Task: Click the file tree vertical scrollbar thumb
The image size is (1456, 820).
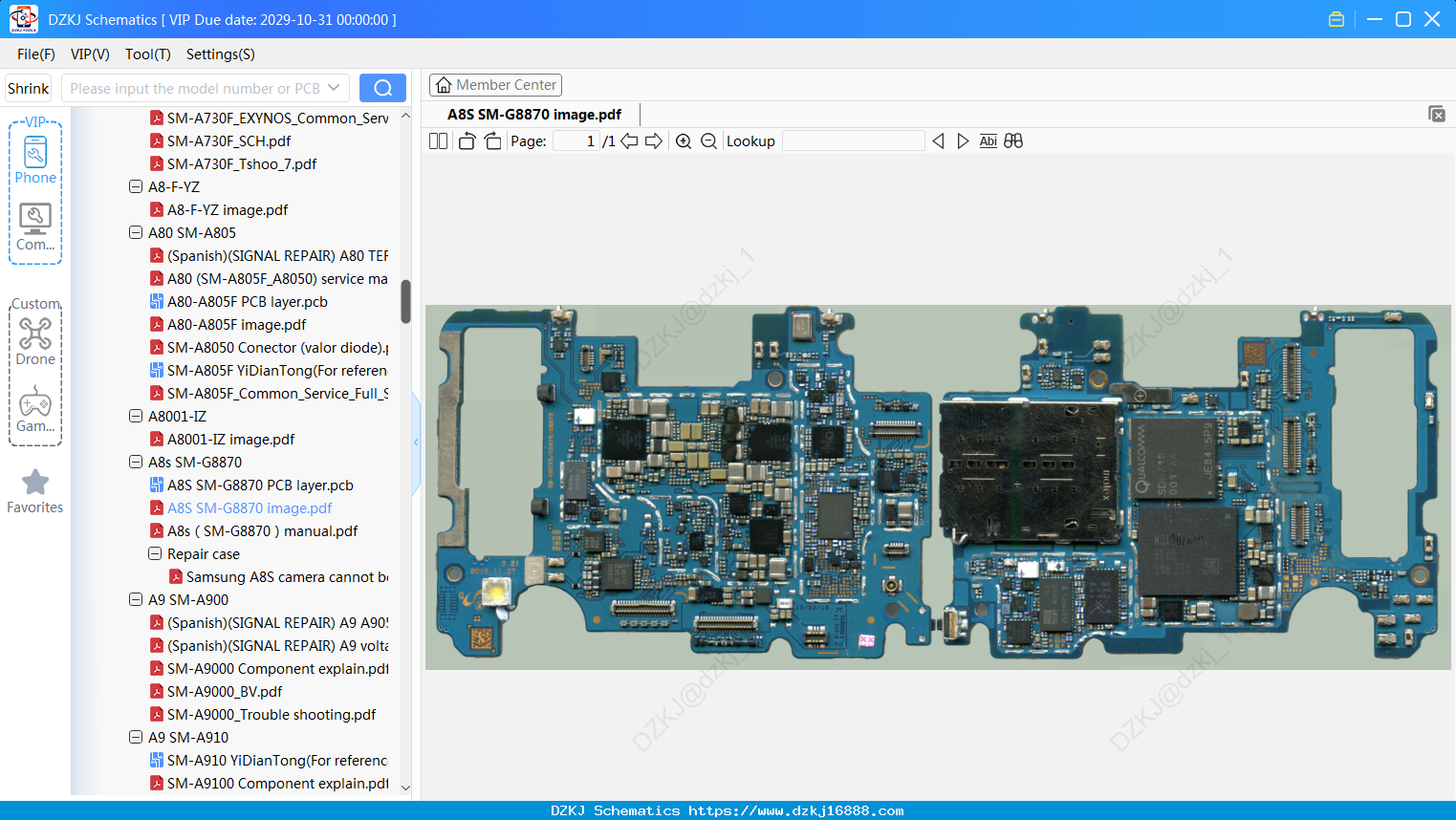Action: click(405, 301)
